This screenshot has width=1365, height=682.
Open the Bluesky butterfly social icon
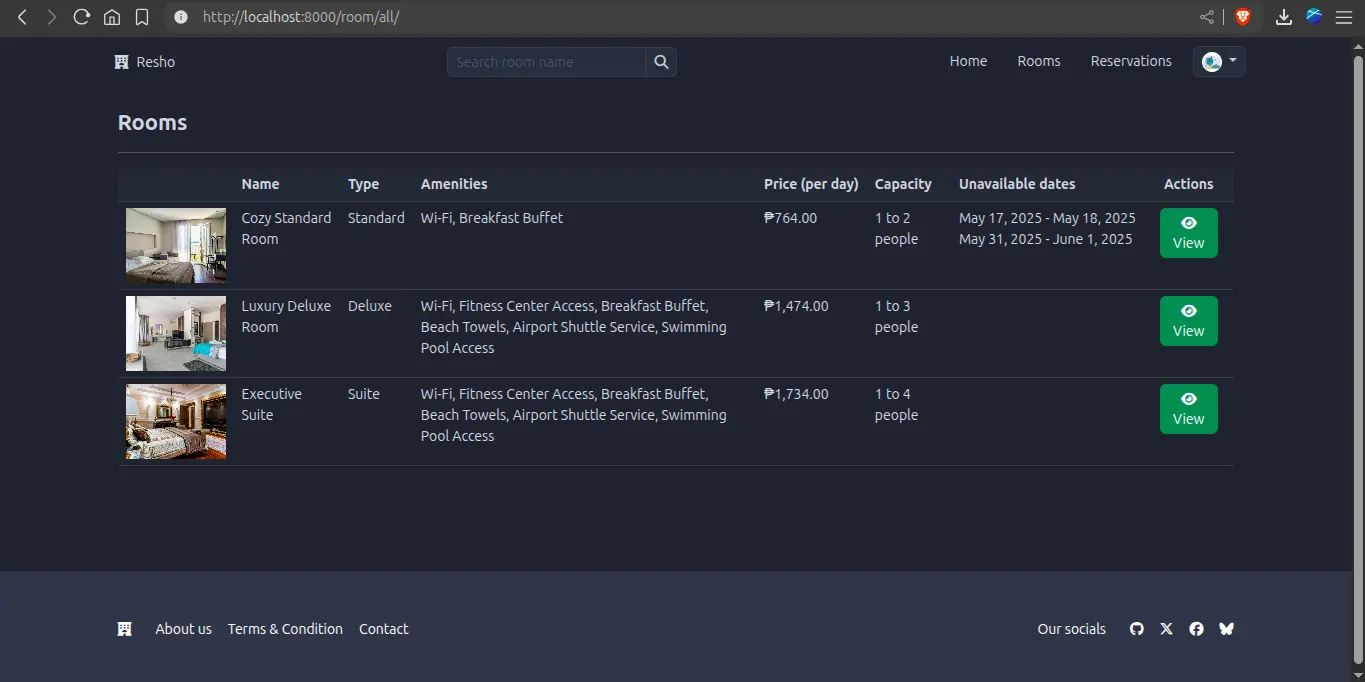pos(1226,629)
